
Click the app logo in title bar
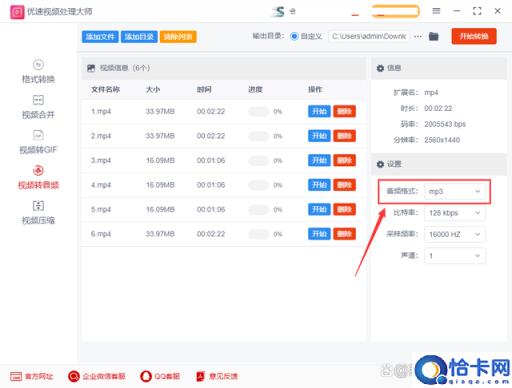coord(17,12)
